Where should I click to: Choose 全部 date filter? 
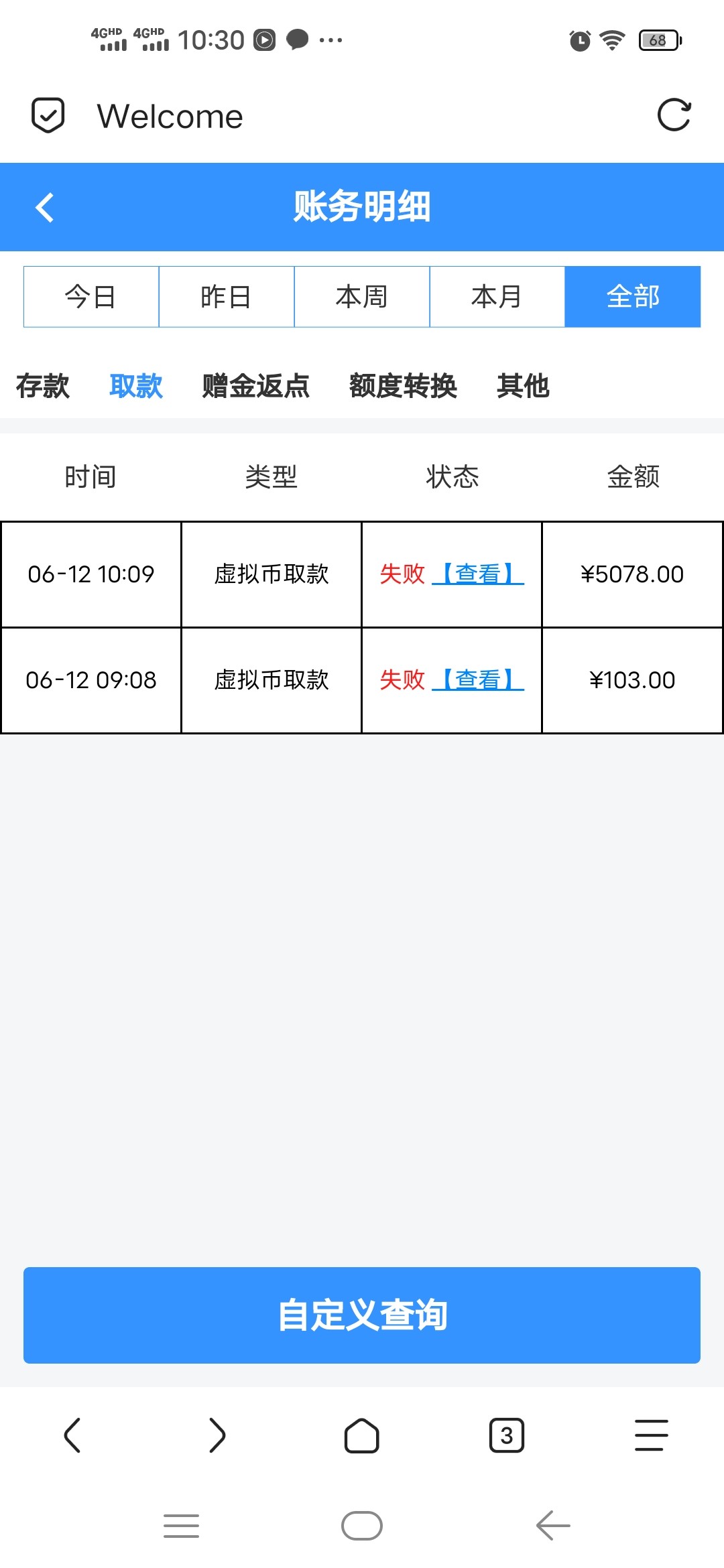(x=633, y=297)
